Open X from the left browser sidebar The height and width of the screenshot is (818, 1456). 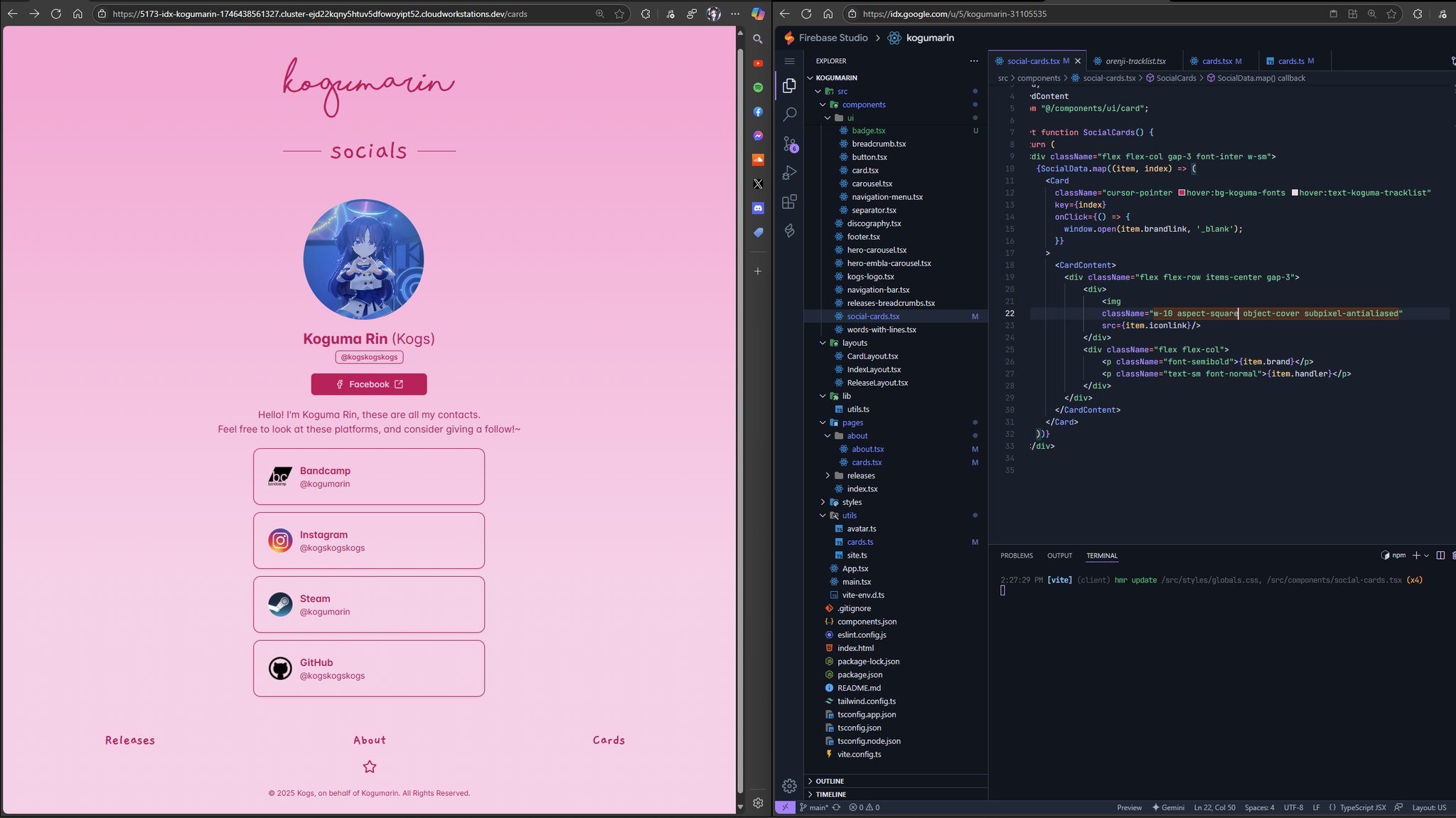point(758,184)
